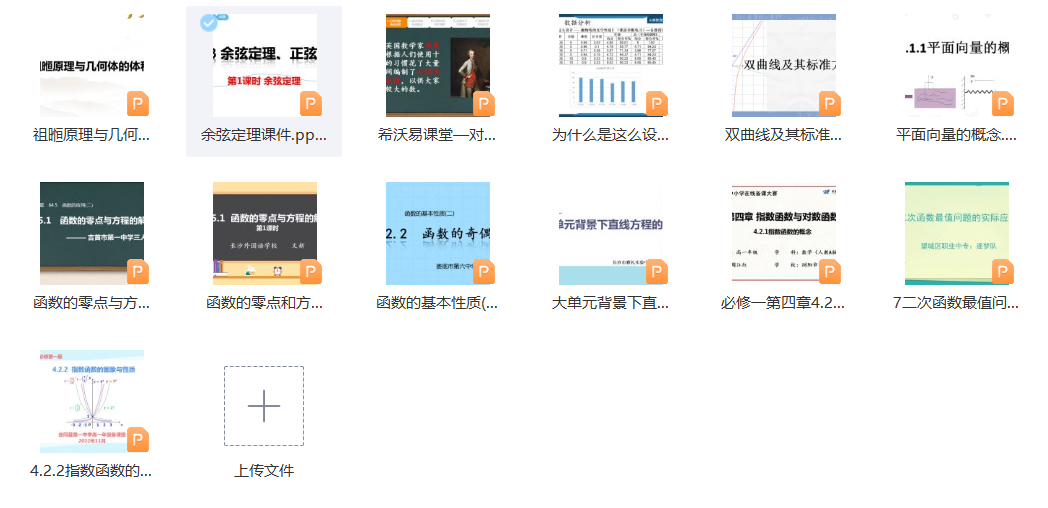The height and width of the screenshot is (508, 1048).
Task: Click PPT badge icon on 4.2.2指数函数 thumbnail
Action: click(x=138, y=440)
